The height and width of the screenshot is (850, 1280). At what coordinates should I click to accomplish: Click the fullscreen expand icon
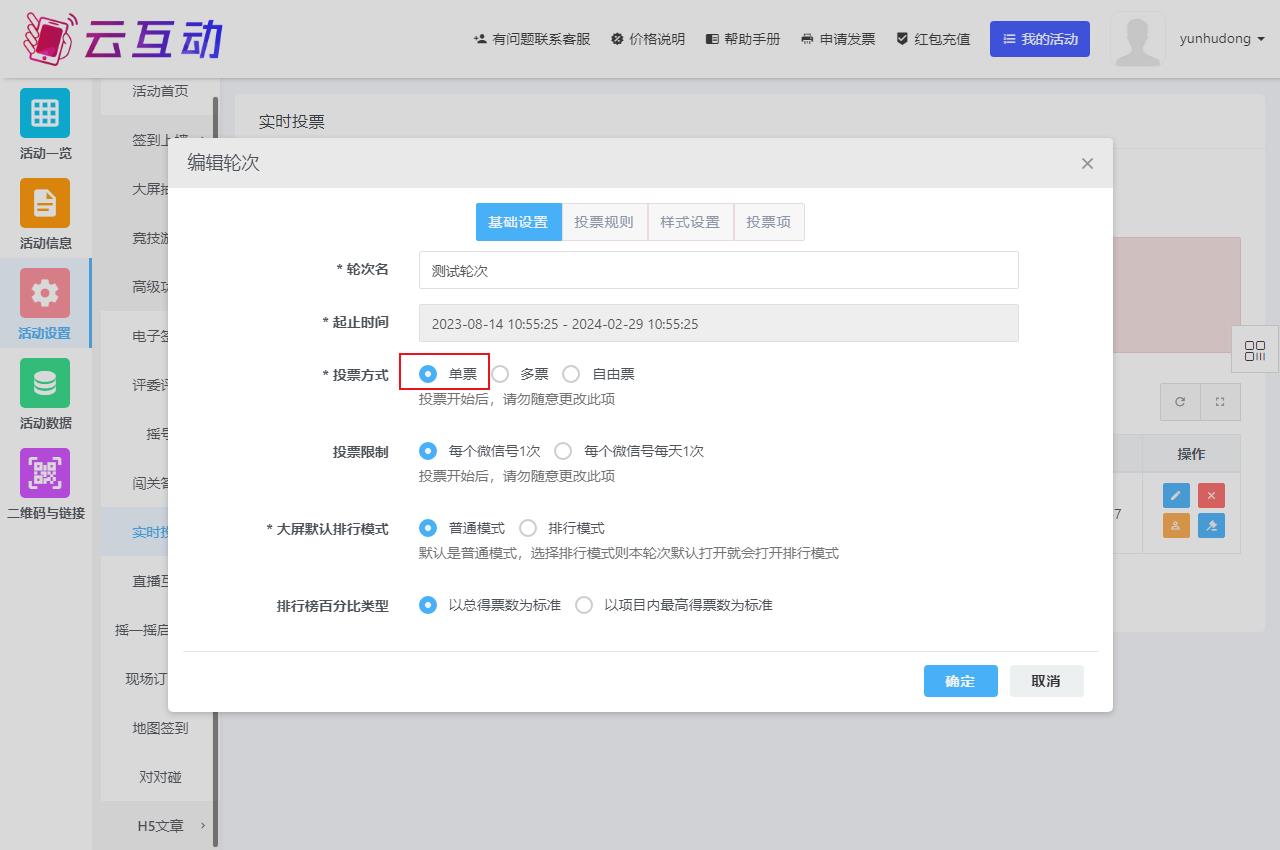(x=1220, y=402)
